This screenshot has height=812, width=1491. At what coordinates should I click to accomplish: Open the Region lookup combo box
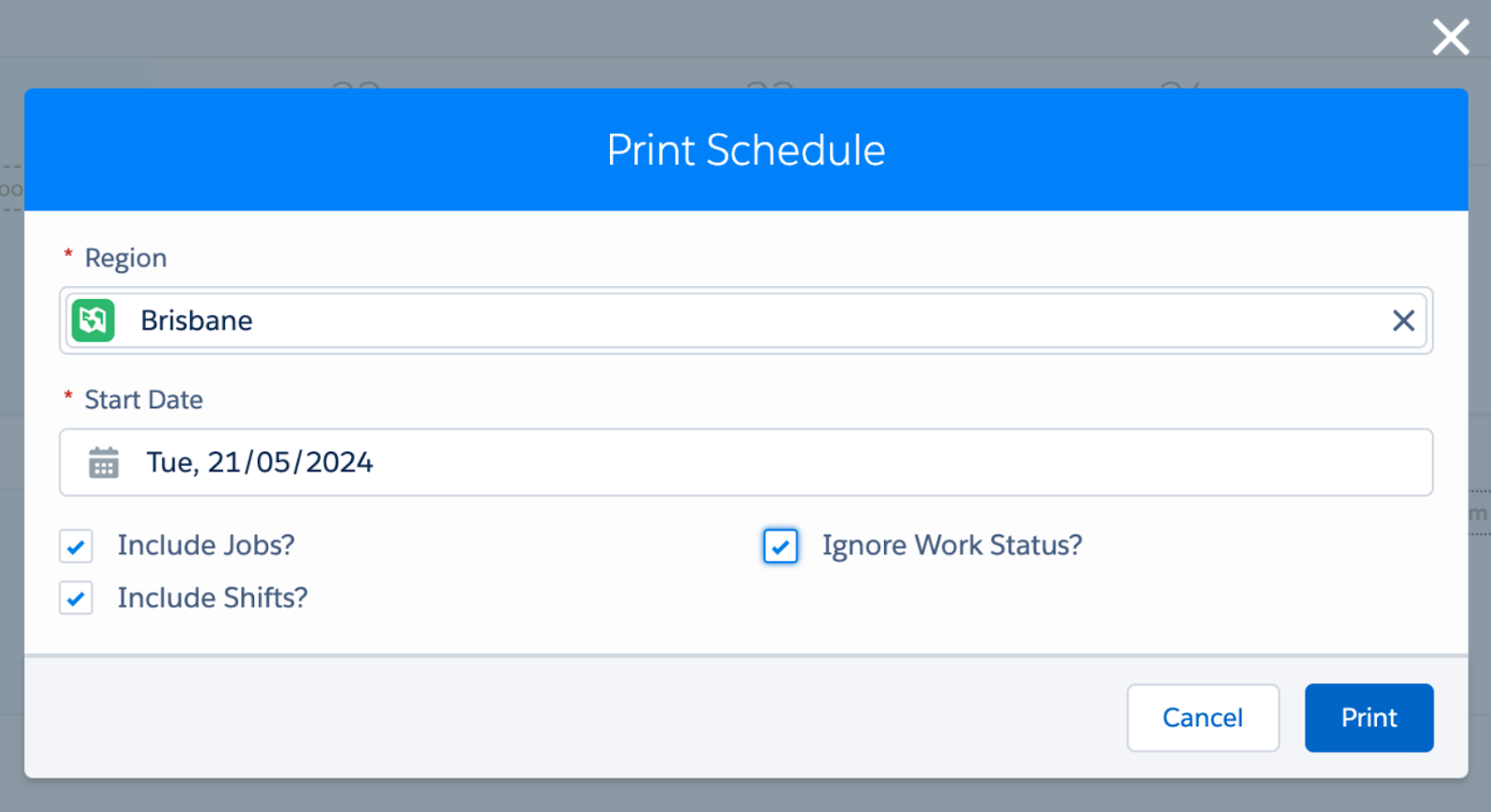[746, 321]
